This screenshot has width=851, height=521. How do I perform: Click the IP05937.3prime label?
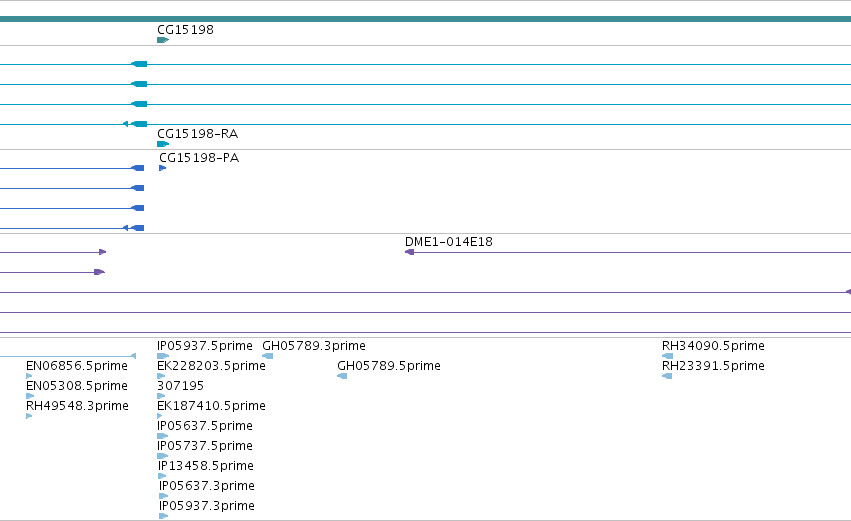(207, 506)
